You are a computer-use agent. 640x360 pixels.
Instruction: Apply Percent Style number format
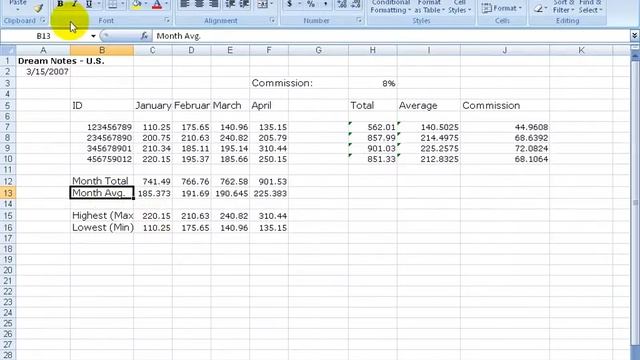click(311, 4)
